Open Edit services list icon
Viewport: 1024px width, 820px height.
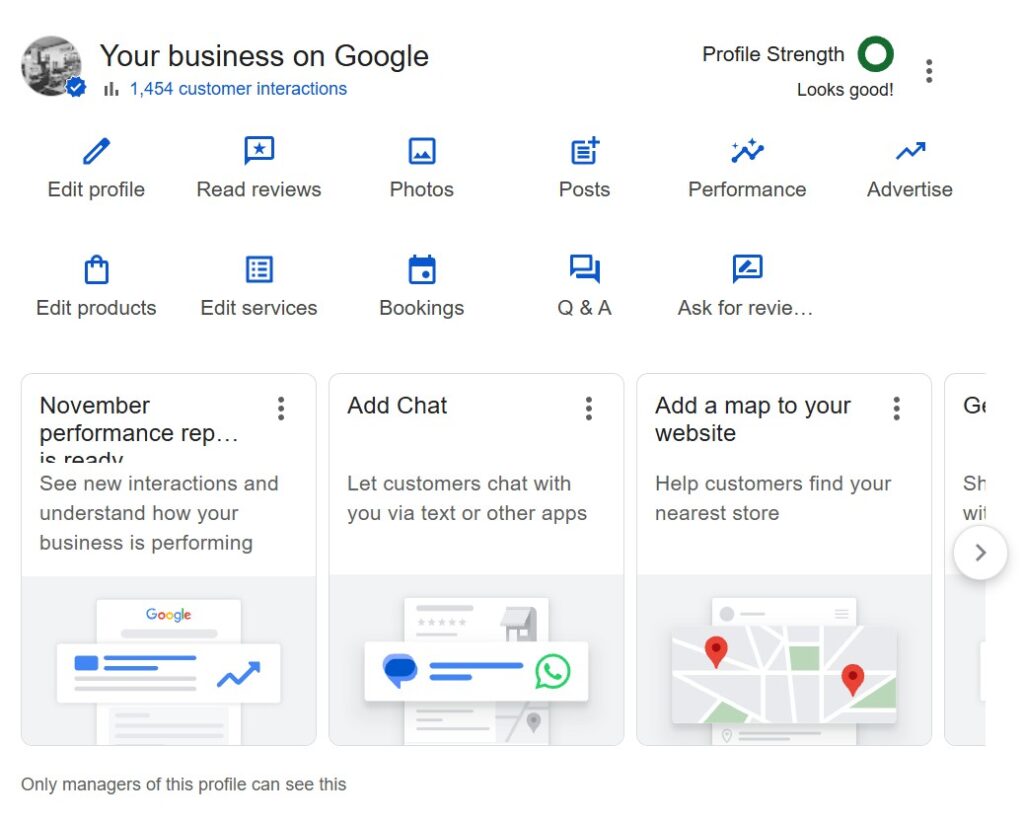[x=259, y=270]
